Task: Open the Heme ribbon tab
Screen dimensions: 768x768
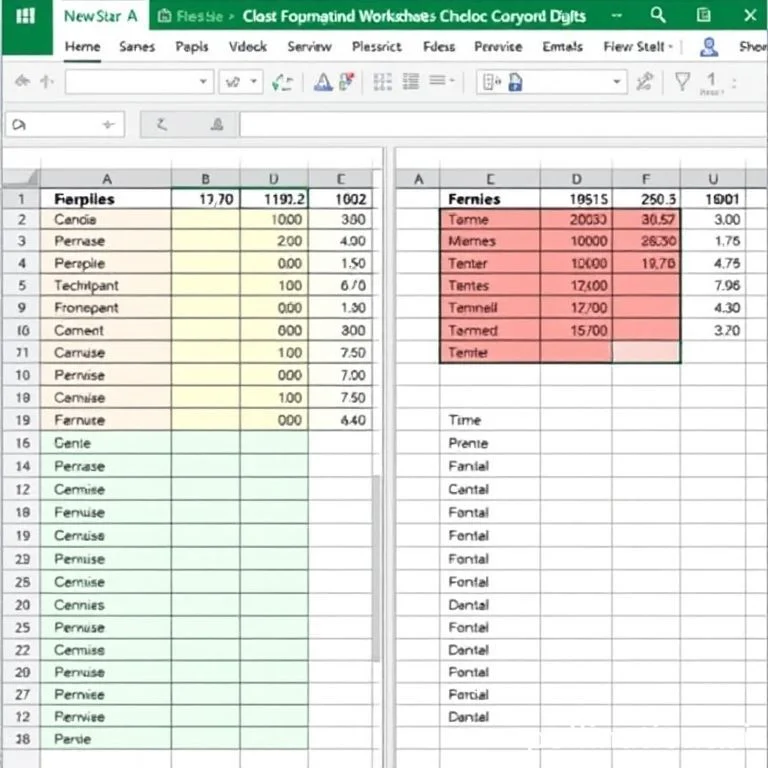Action: (x=82, y=47)
